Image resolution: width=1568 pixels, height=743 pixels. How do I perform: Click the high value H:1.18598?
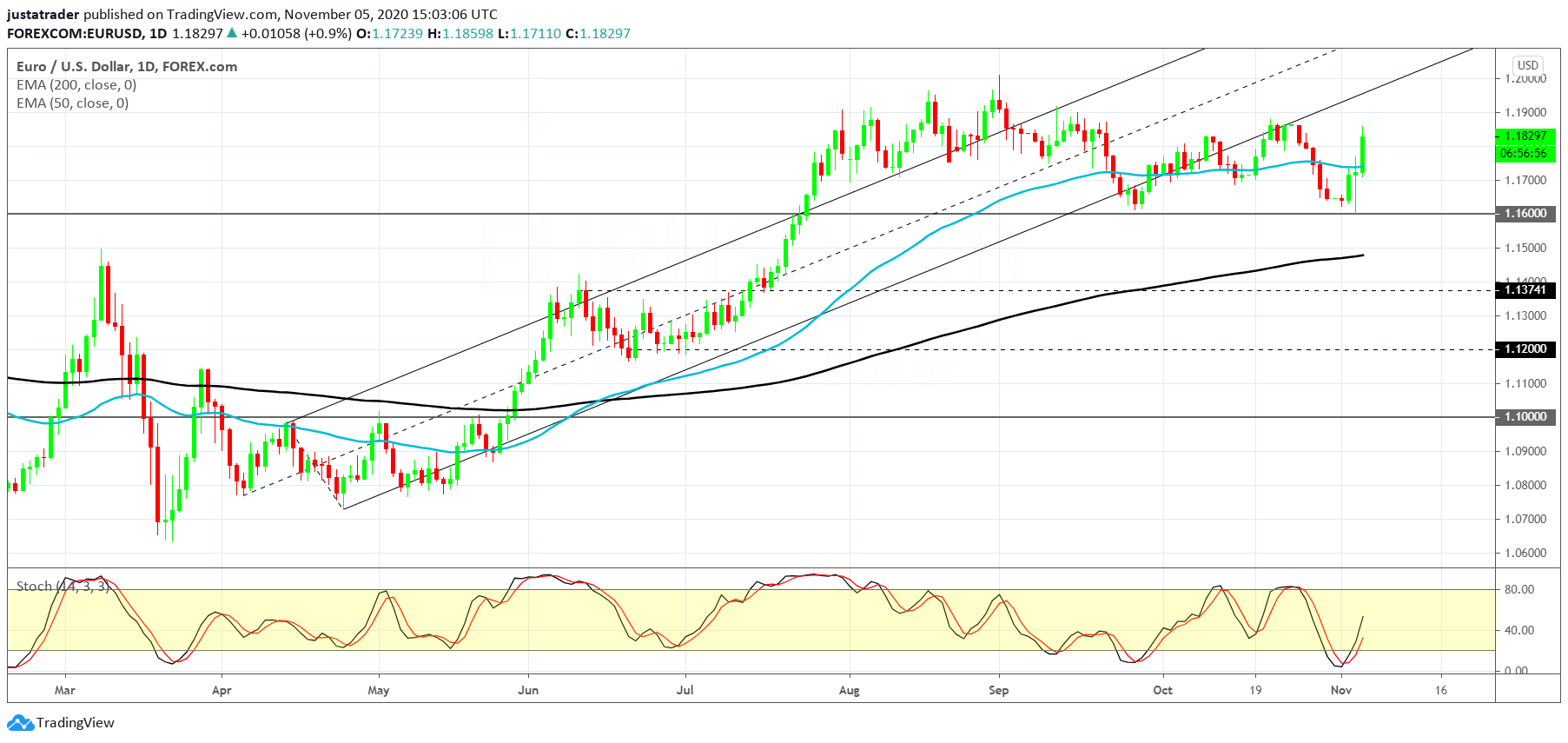click(460, 33)
